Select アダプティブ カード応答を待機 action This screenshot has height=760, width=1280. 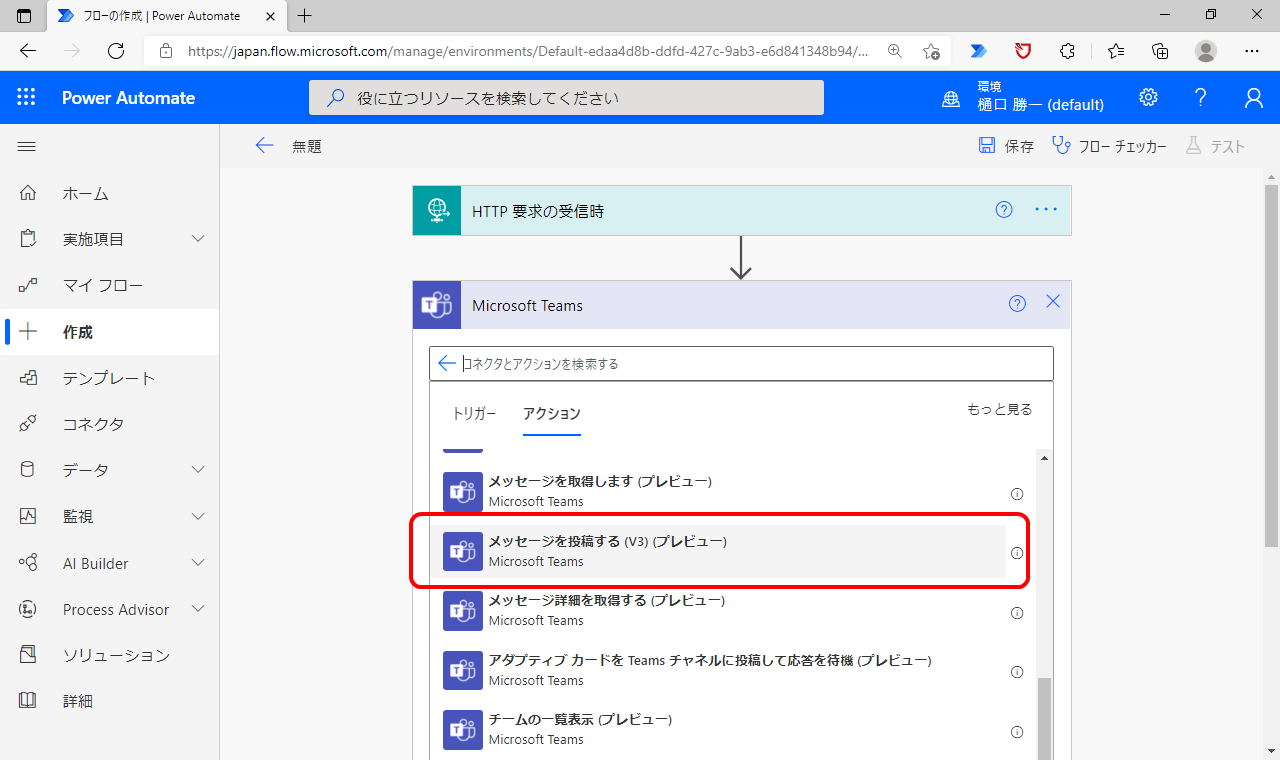(719, 670)
